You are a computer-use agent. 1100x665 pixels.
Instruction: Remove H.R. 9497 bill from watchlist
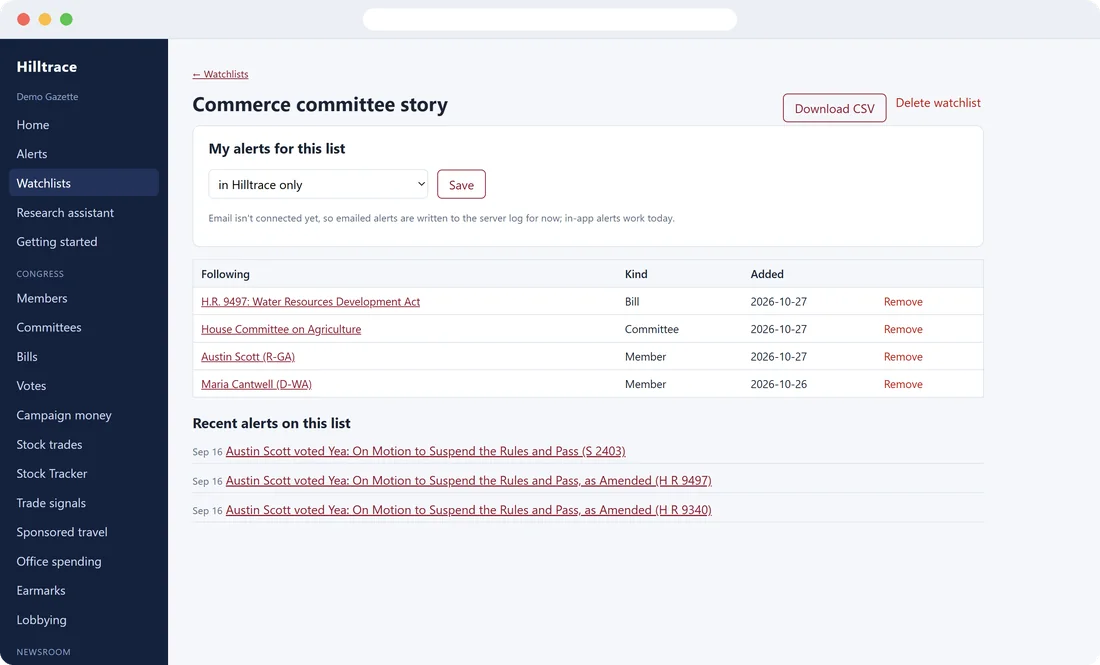903,302
